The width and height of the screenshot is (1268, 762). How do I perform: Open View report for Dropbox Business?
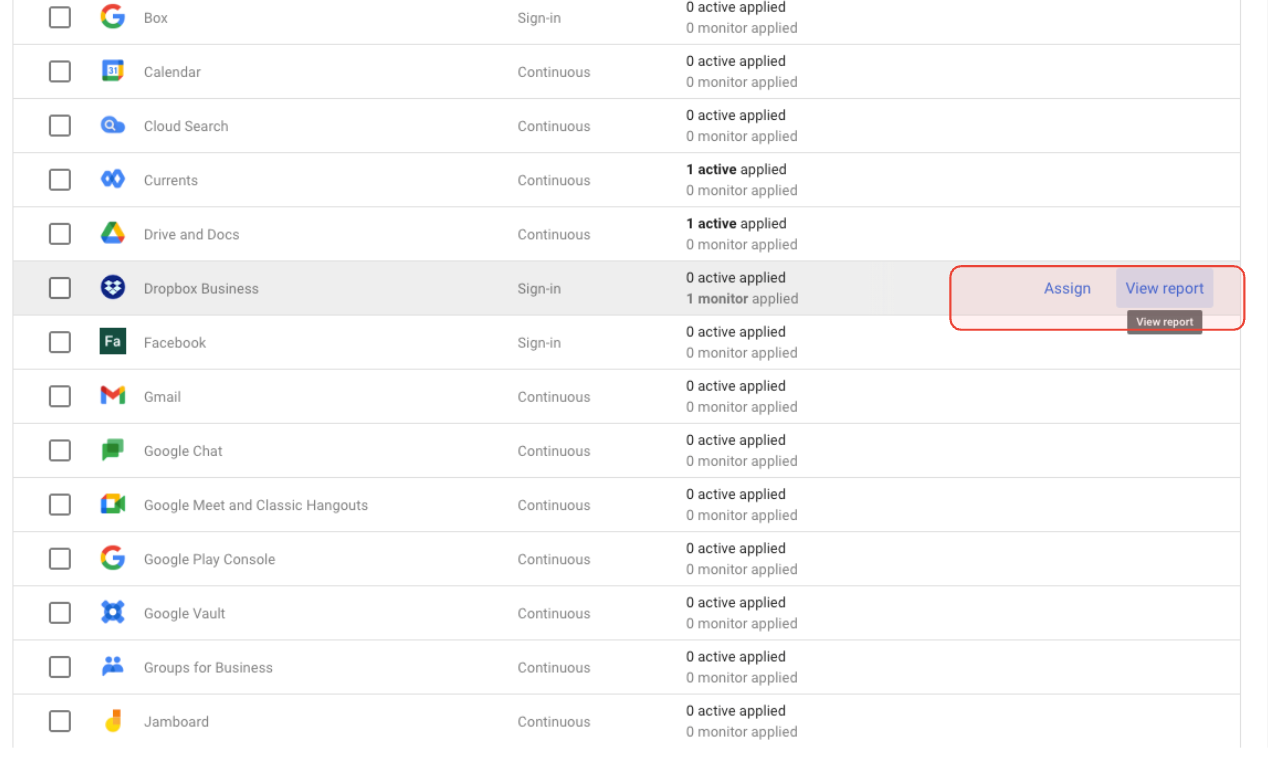click(1164, 288)
